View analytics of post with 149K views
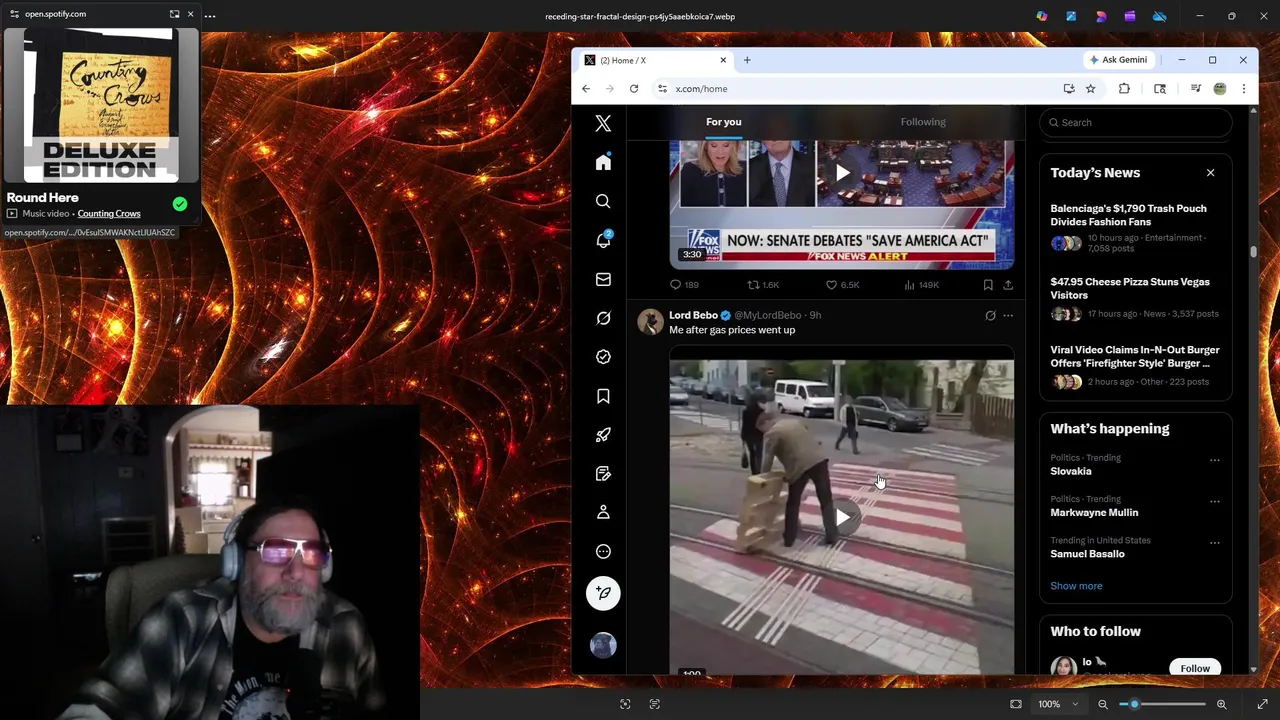 tap(921, 285)
